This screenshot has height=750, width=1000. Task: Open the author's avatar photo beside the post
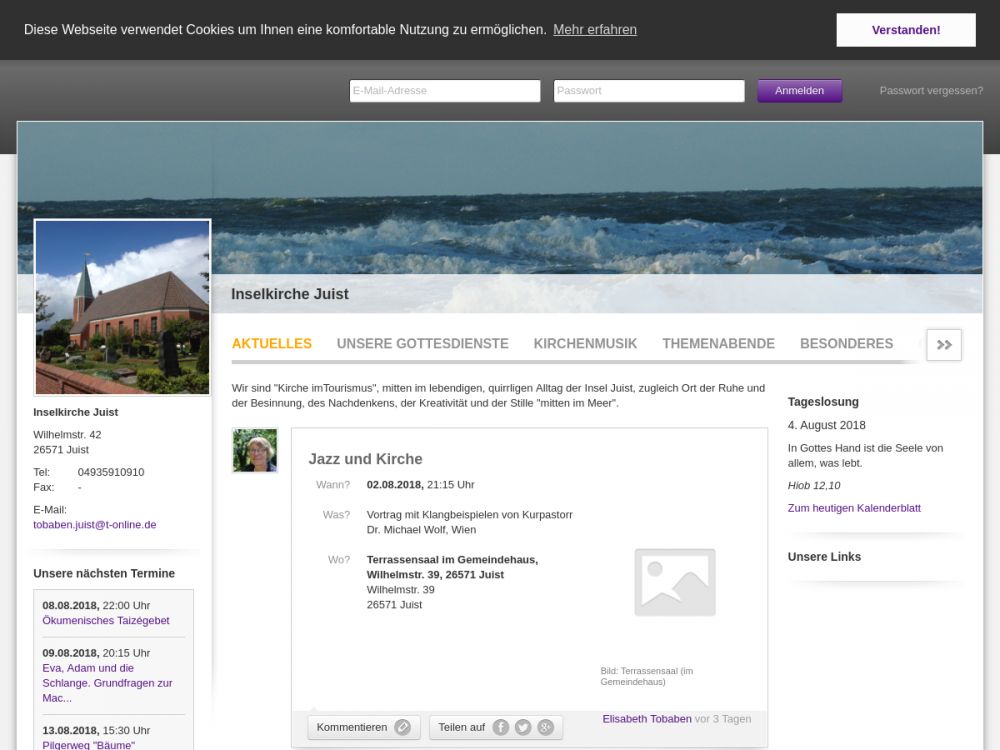point(254,450)
